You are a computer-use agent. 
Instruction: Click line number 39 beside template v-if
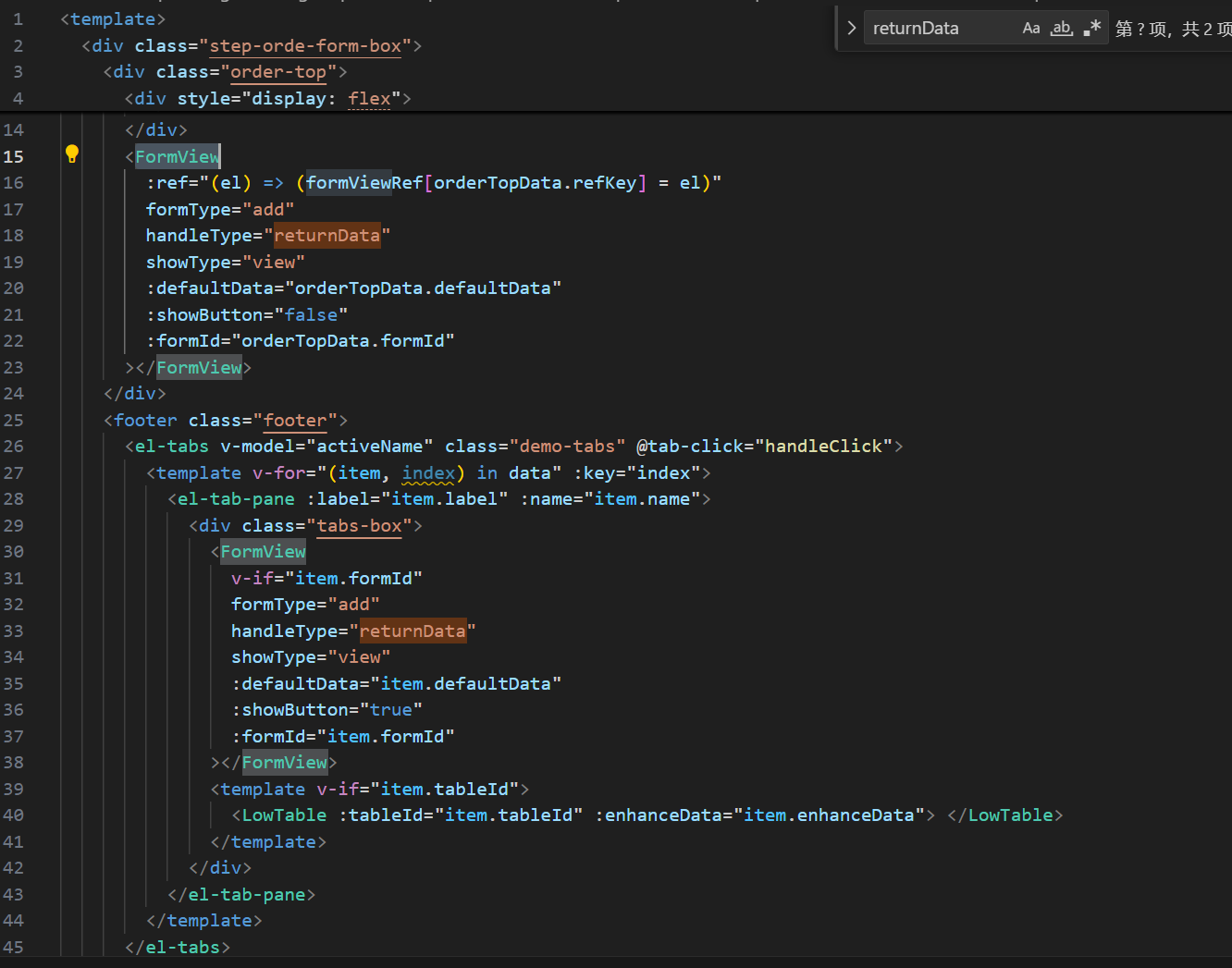click(x=14, y=790)
